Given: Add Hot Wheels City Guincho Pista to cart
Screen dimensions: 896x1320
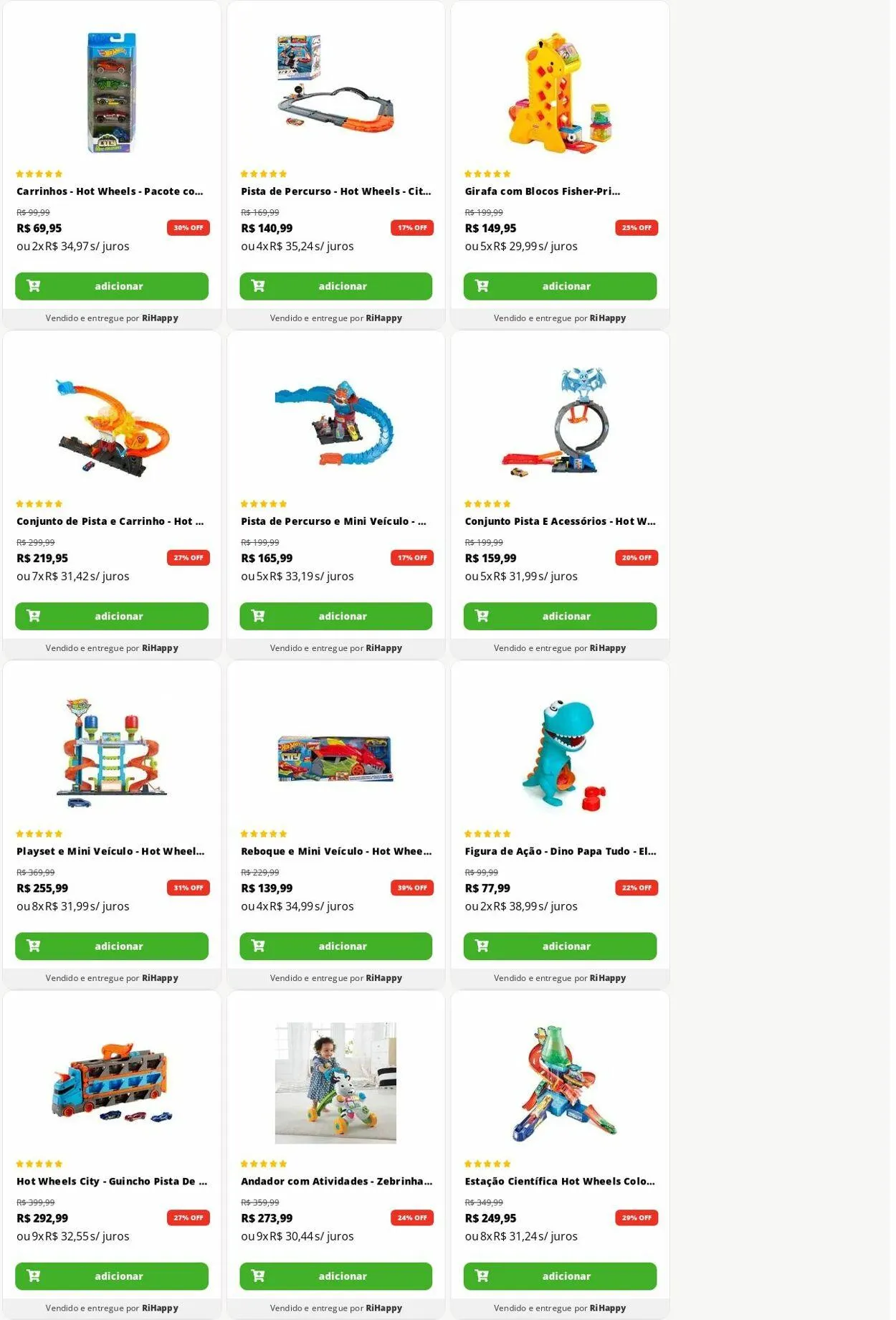Looking at the screenshot, I should pyautogui.click(x=112, y=1276).
